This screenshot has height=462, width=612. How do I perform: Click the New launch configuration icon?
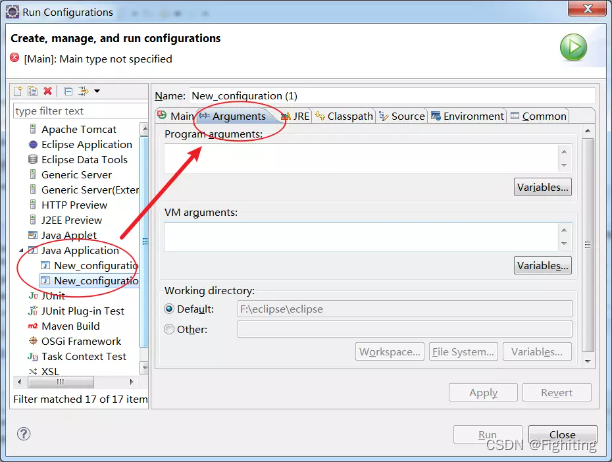point(18,91)
